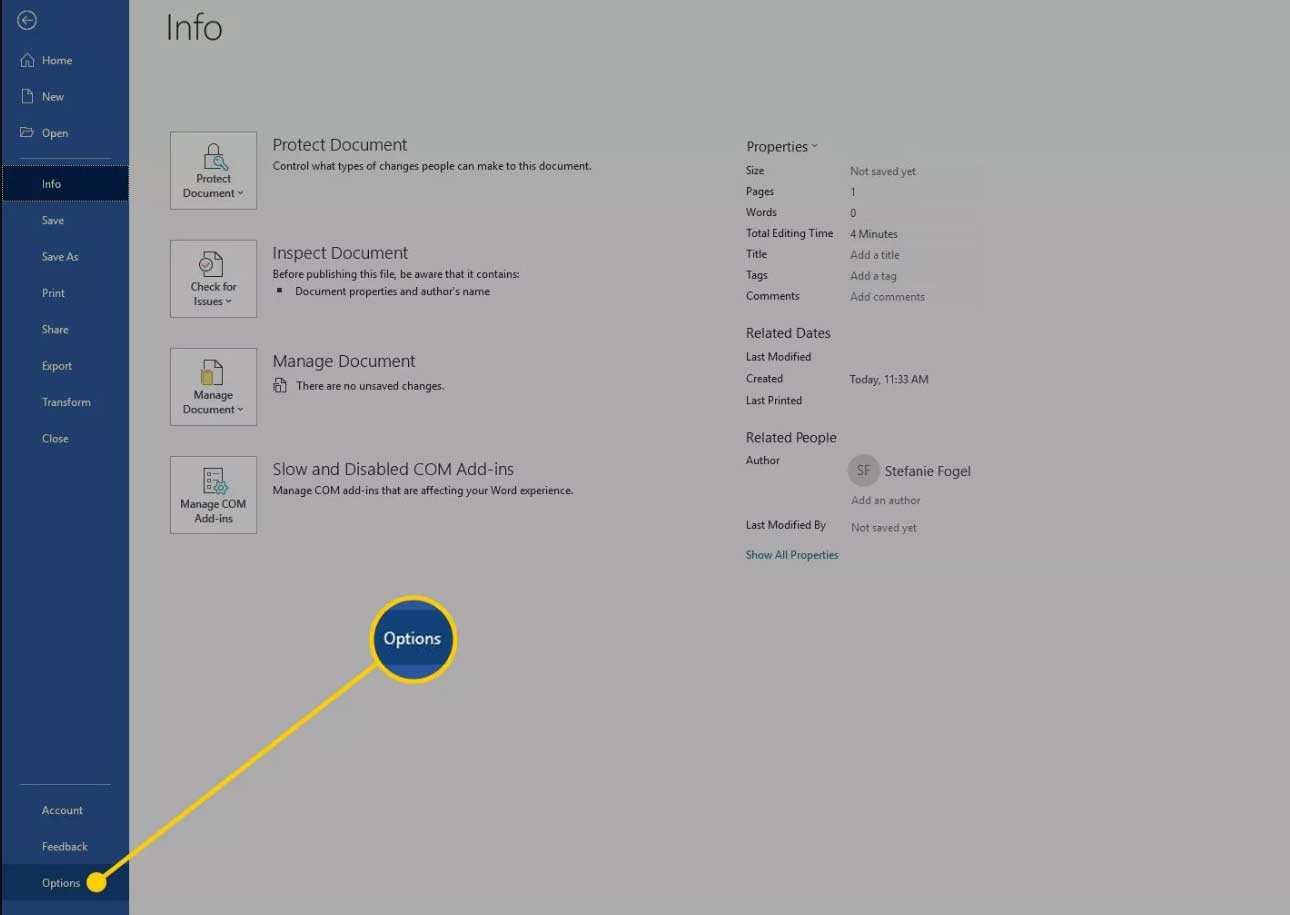Viewport: 1290px width, 915px height.
Task: Select Save As in the sidebar
Action: (60, 257)
